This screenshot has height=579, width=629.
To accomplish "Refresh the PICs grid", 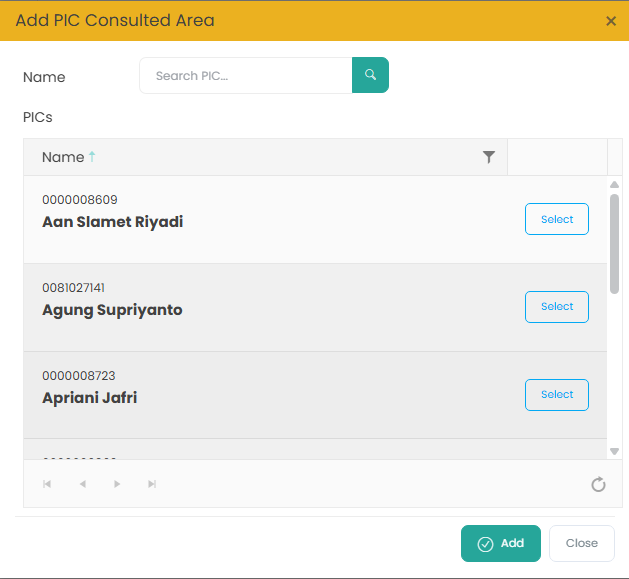I will click(x=598, y=485).
